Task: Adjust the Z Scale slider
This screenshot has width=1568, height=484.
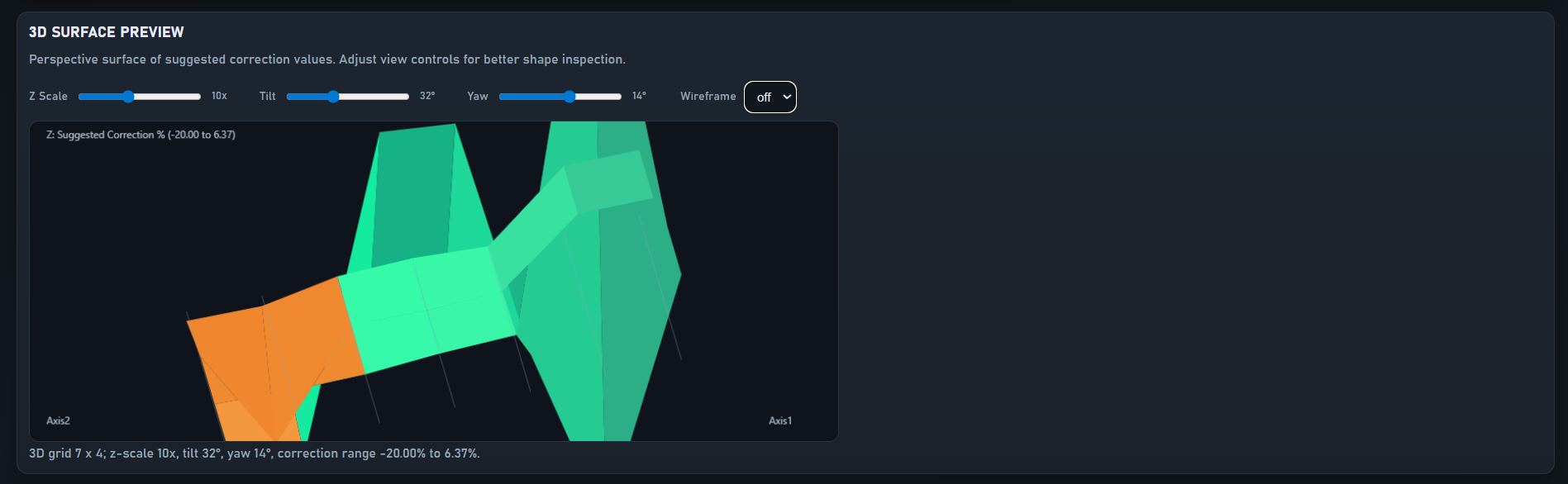Action: tap(140, 97)
